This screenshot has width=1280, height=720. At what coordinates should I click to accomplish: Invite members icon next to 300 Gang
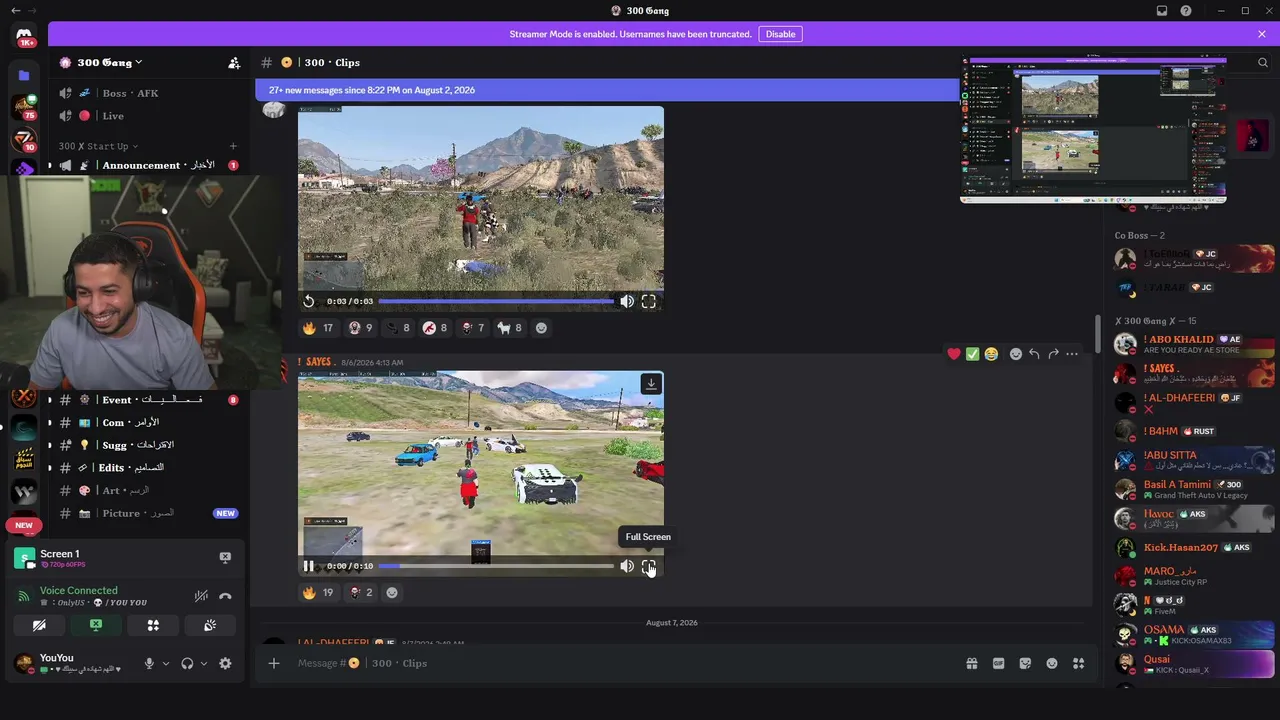[x=234, y=63]
